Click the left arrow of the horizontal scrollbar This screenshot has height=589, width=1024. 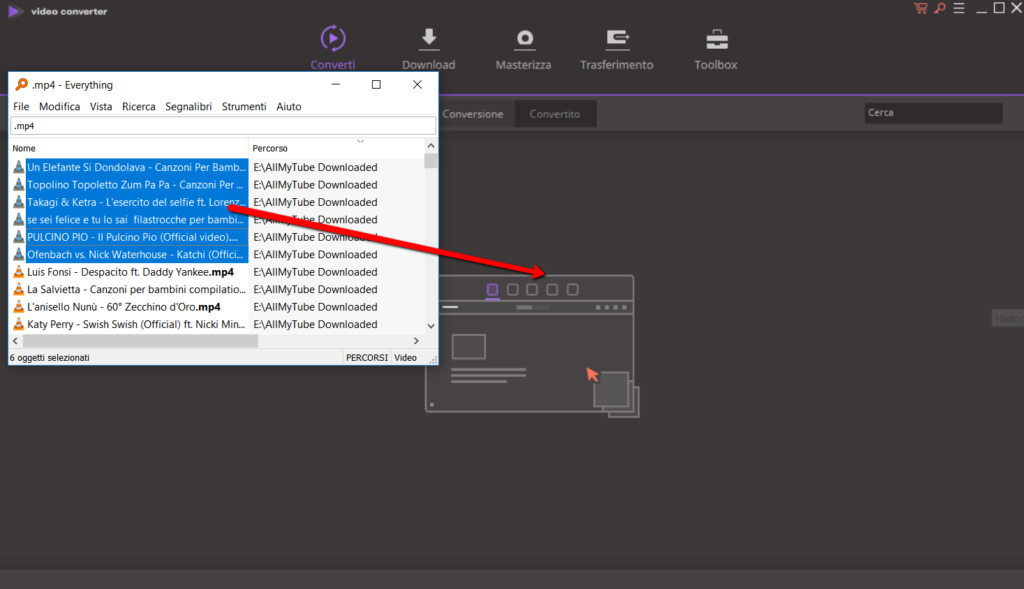[x=16, y=341]
